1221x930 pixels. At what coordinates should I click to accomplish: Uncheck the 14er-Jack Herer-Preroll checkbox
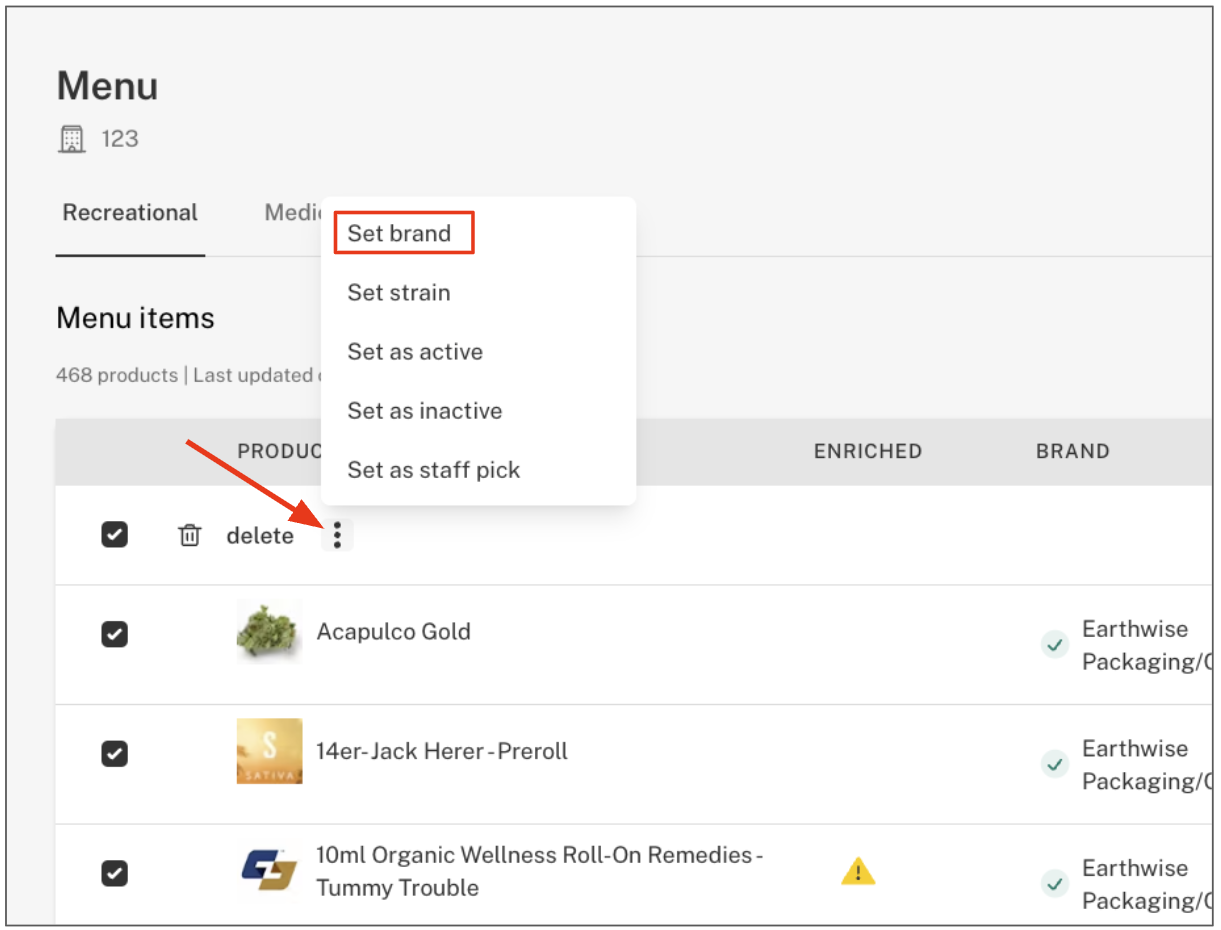115,753
